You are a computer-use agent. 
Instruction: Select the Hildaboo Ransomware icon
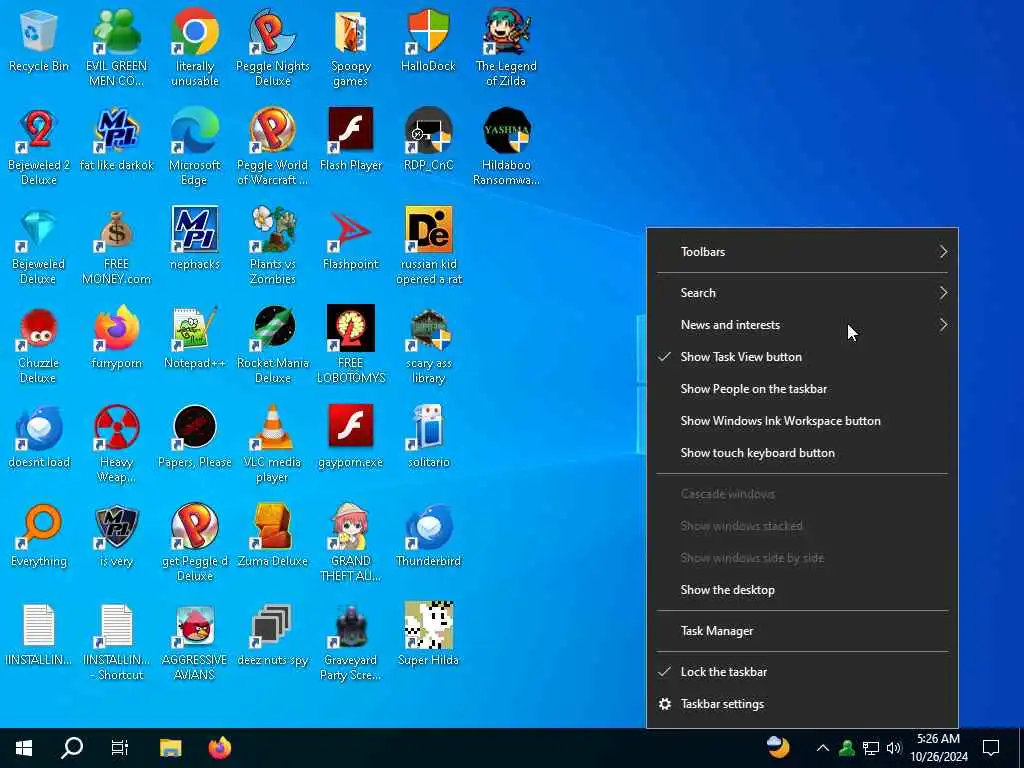tap(506, 131)
